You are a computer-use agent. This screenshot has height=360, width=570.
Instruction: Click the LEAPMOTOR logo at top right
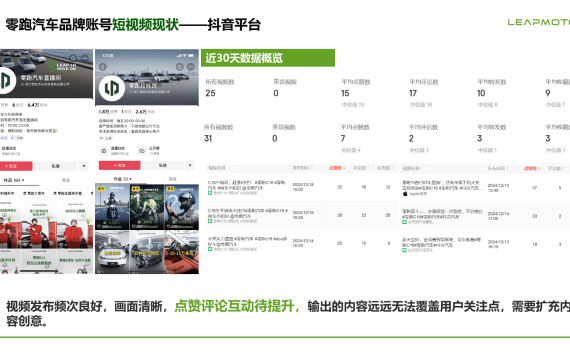click(x=539, y=23)
